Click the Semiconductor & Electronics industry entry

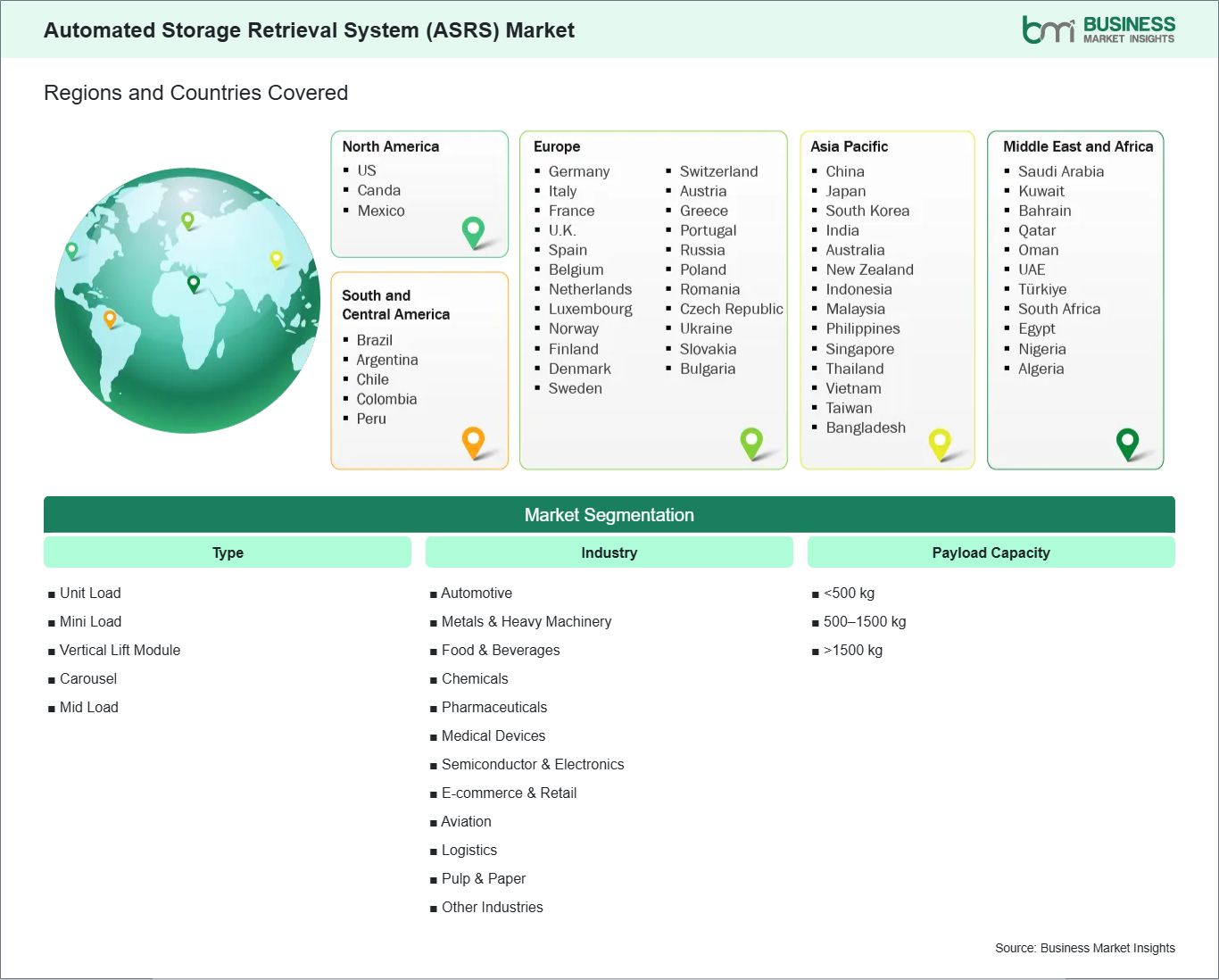pyautogui.click(x=532, y=764)
